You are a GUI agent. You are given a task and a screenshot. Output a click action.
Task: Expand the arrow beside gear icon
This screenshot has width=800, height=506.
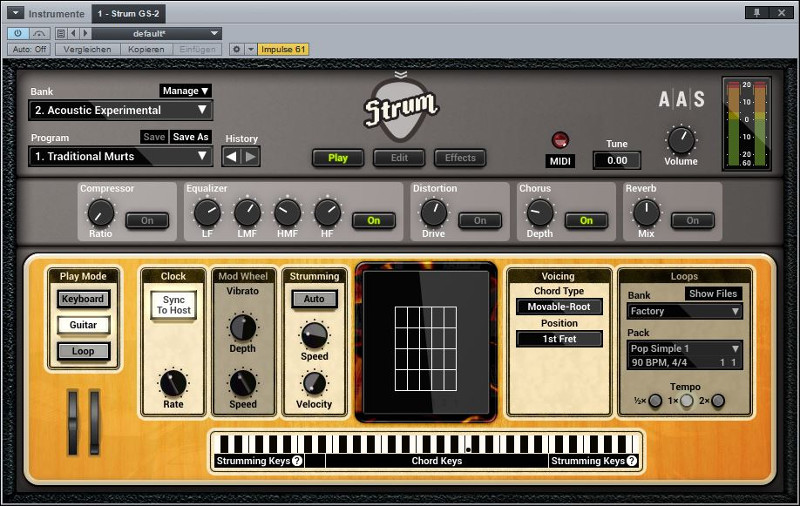pos(251,49)
